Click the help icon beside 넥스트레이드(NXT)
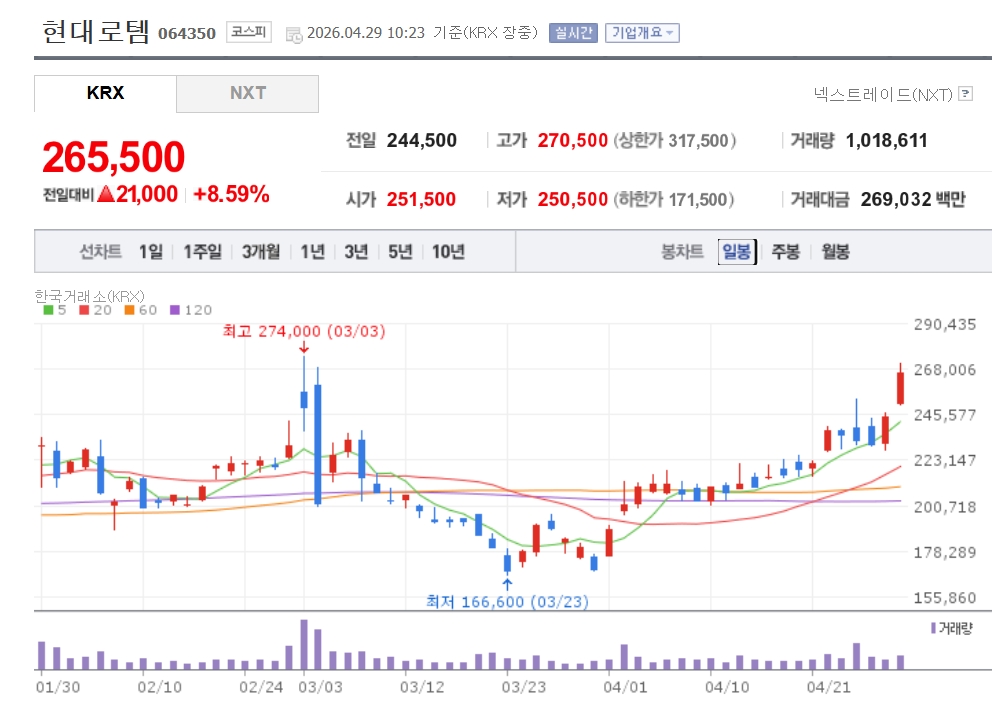Image resolution: width=992 pixels, height=704 pixels. coord(965,94)
